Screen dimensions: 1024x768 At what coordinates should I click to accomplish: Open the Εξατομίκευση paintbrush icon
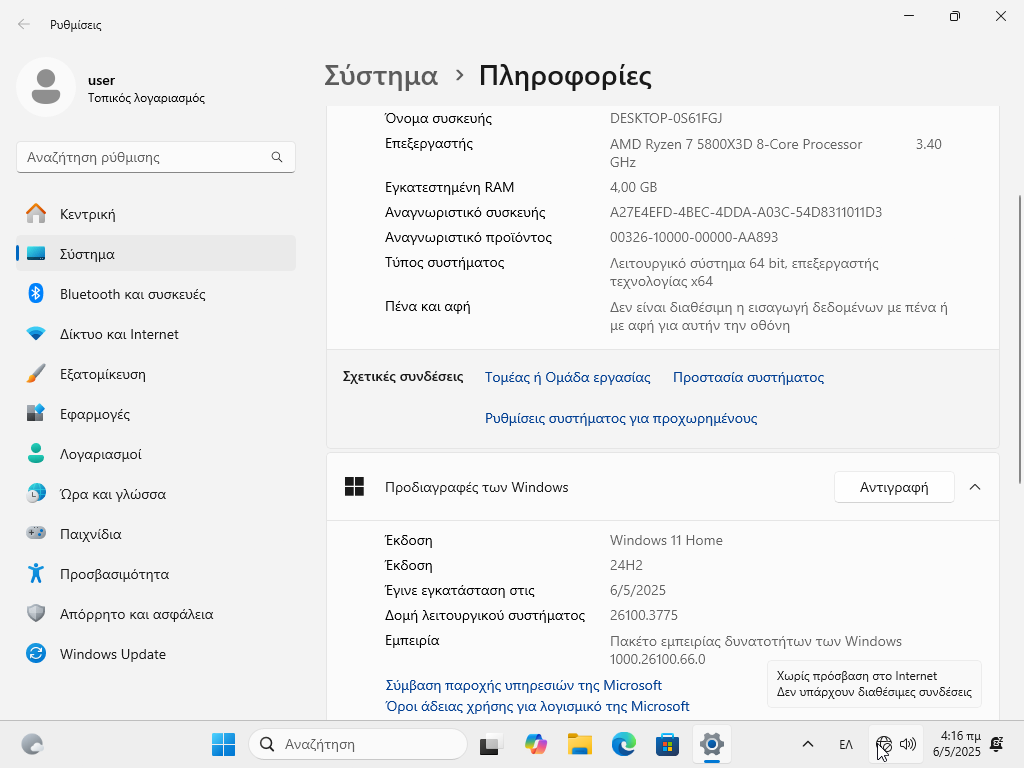pyautogui.click(x=36, y=374)
